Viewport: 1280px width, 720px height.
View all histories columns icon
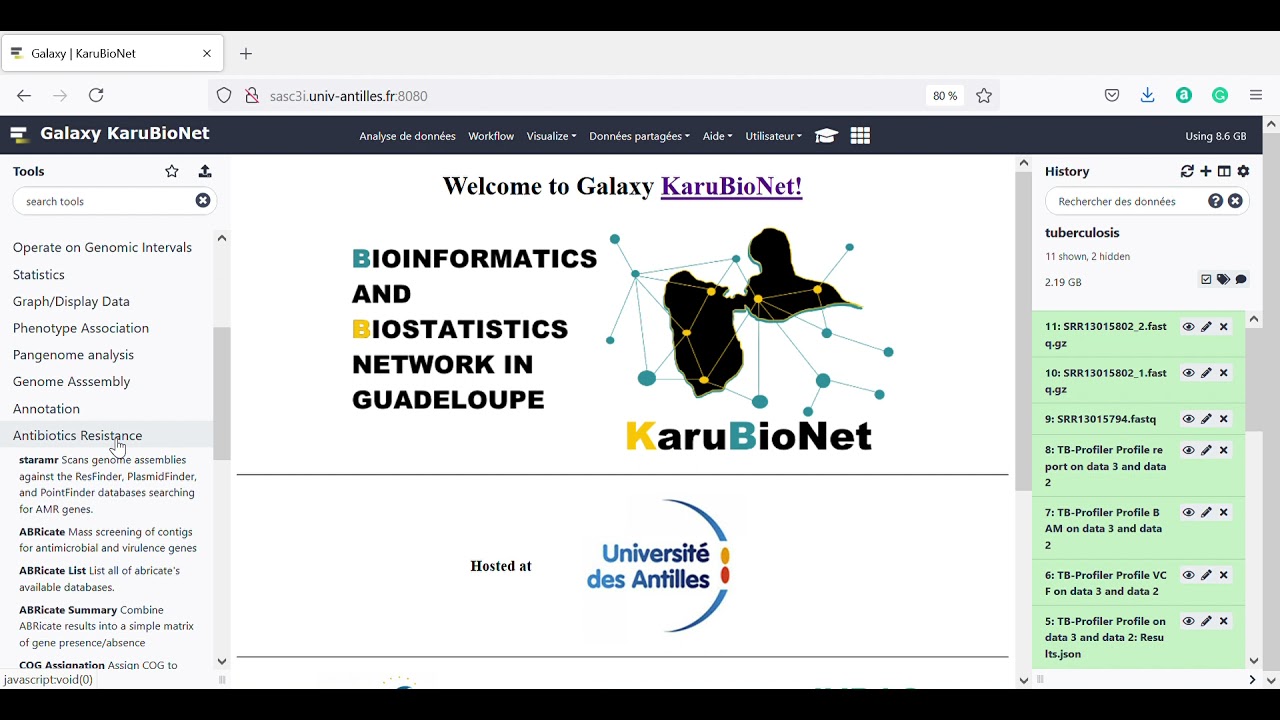coord(1224,171)
